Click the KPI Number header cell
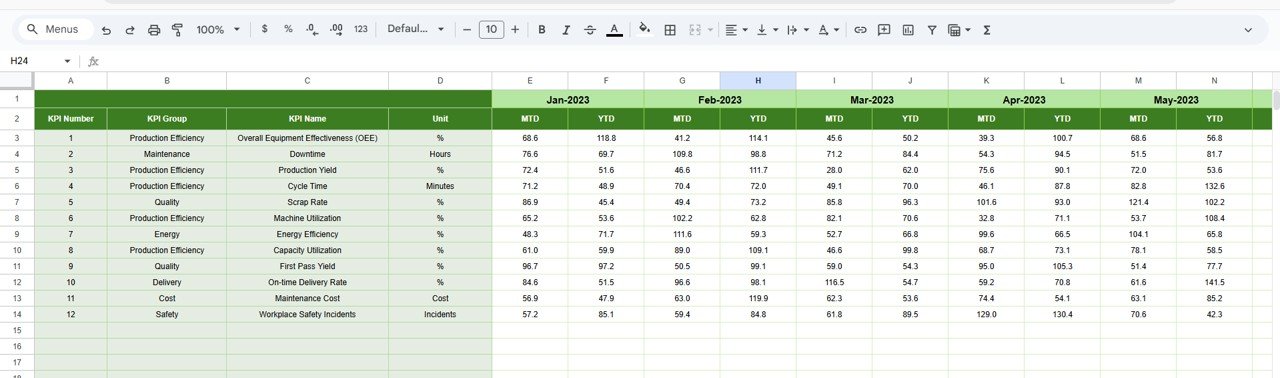The height and width of the screenshot is (378, 1280). click(71, 118)
